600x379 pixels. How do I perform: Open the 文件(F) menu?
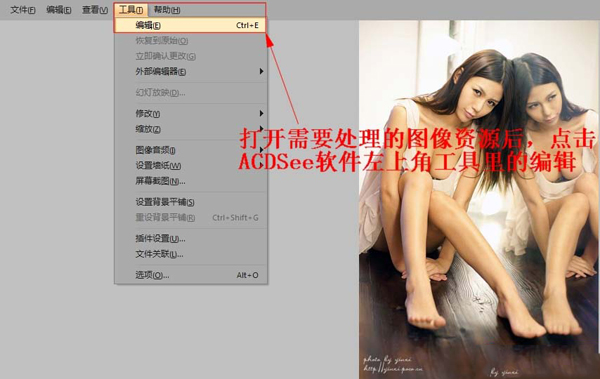(23, 10)
